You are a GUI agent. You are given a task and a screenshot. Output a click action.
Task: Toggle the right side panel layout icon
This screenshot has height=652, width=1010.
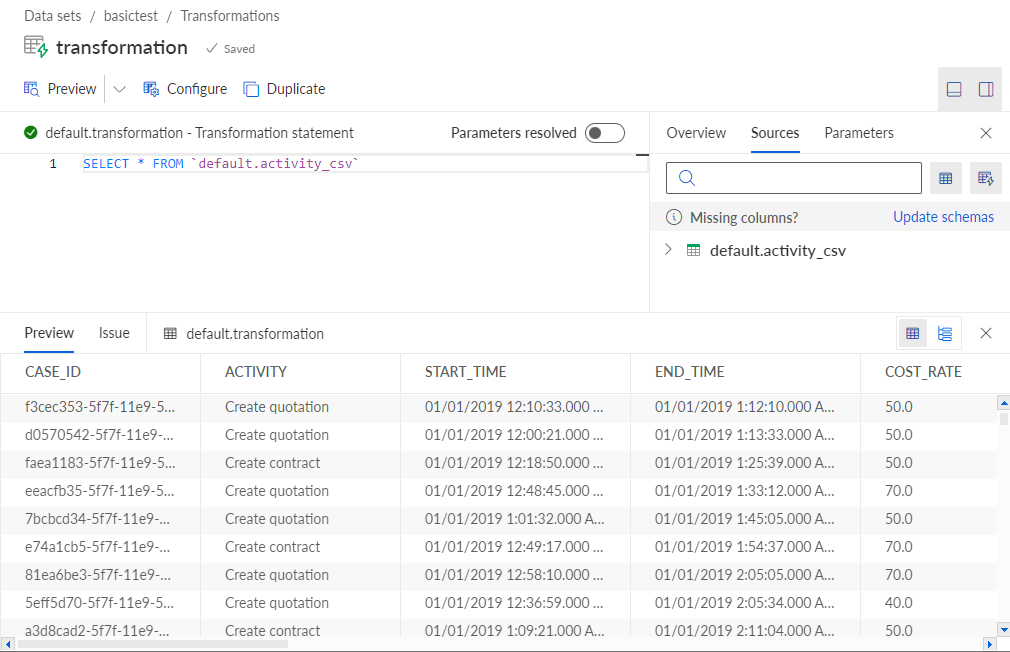[x=986, y=90]
